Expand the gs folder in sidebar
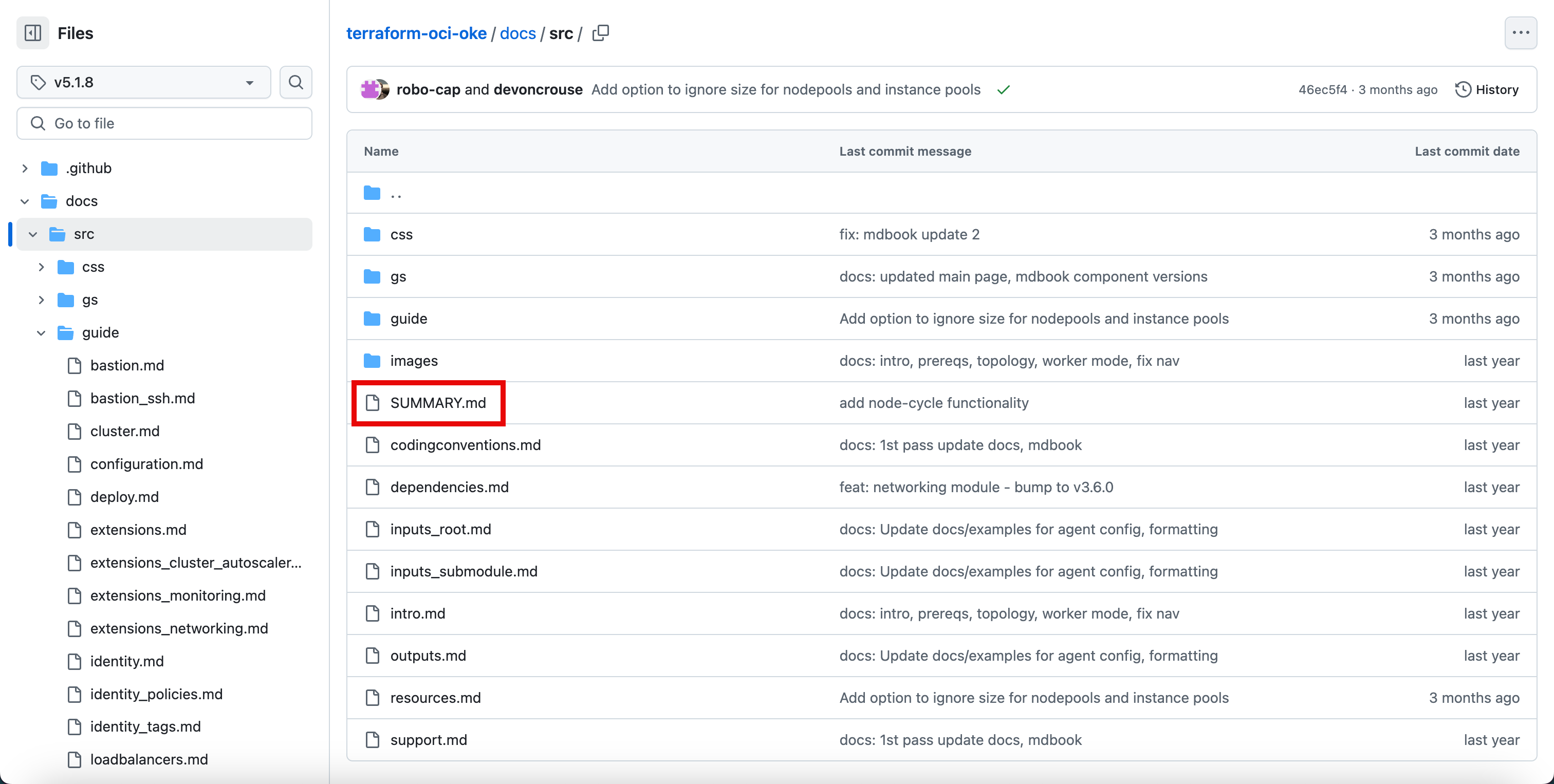The height and width of the screenshot is (784, 1554). tap(42, 299)
